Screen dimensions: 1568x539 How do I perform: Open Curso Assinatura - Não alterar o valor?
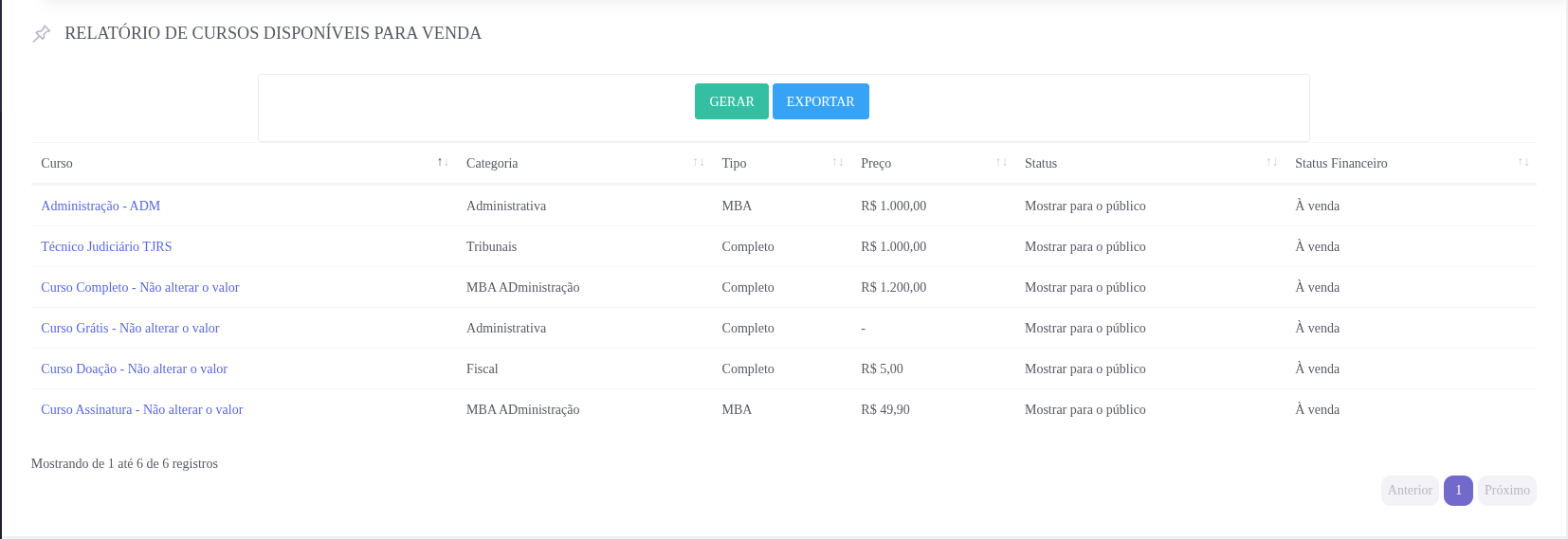(x=141, y=409)
